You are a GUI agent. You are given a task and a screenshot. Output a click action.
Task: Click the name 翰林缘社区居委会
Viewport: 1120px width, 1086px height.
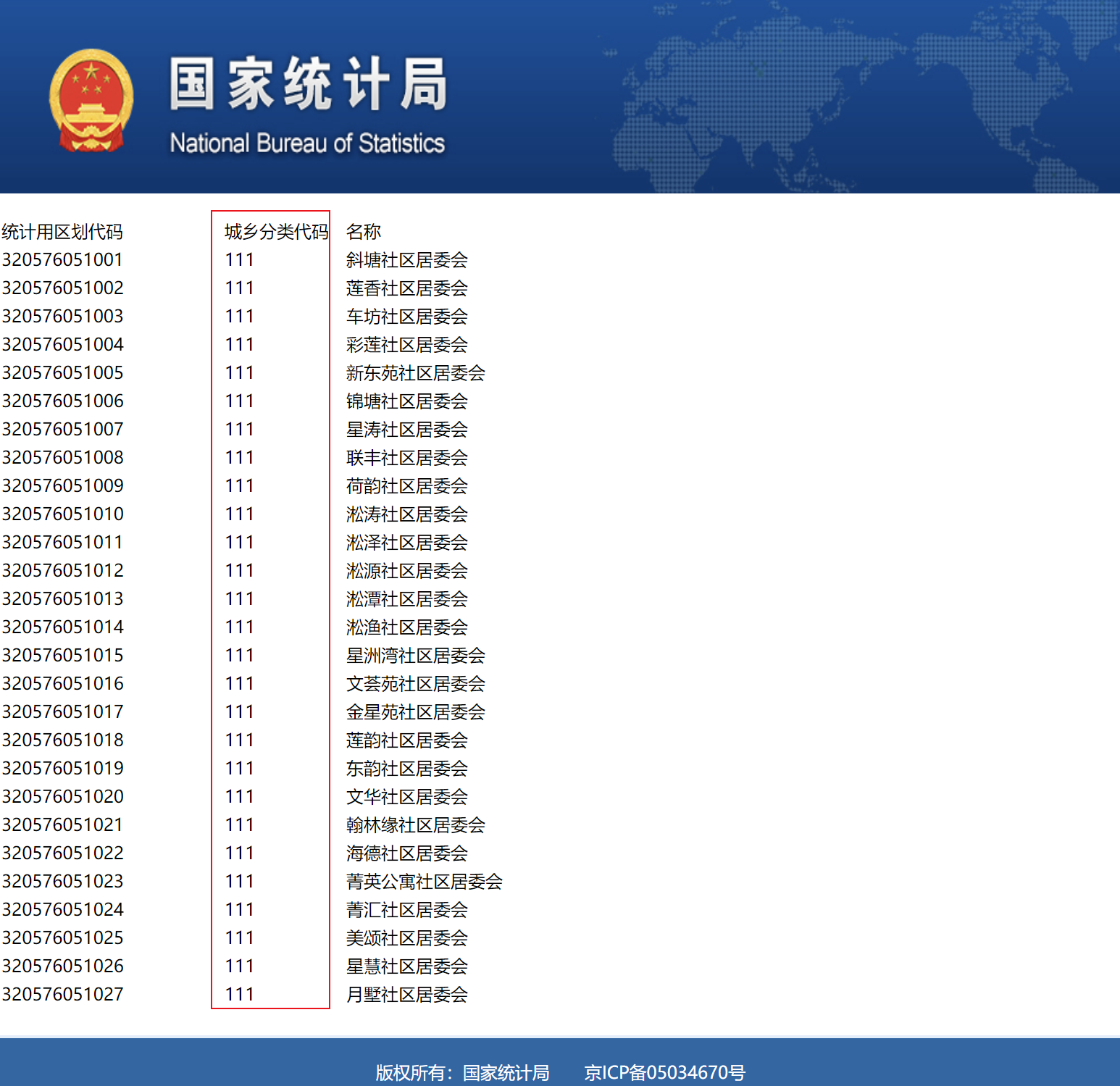pos(416,825)
